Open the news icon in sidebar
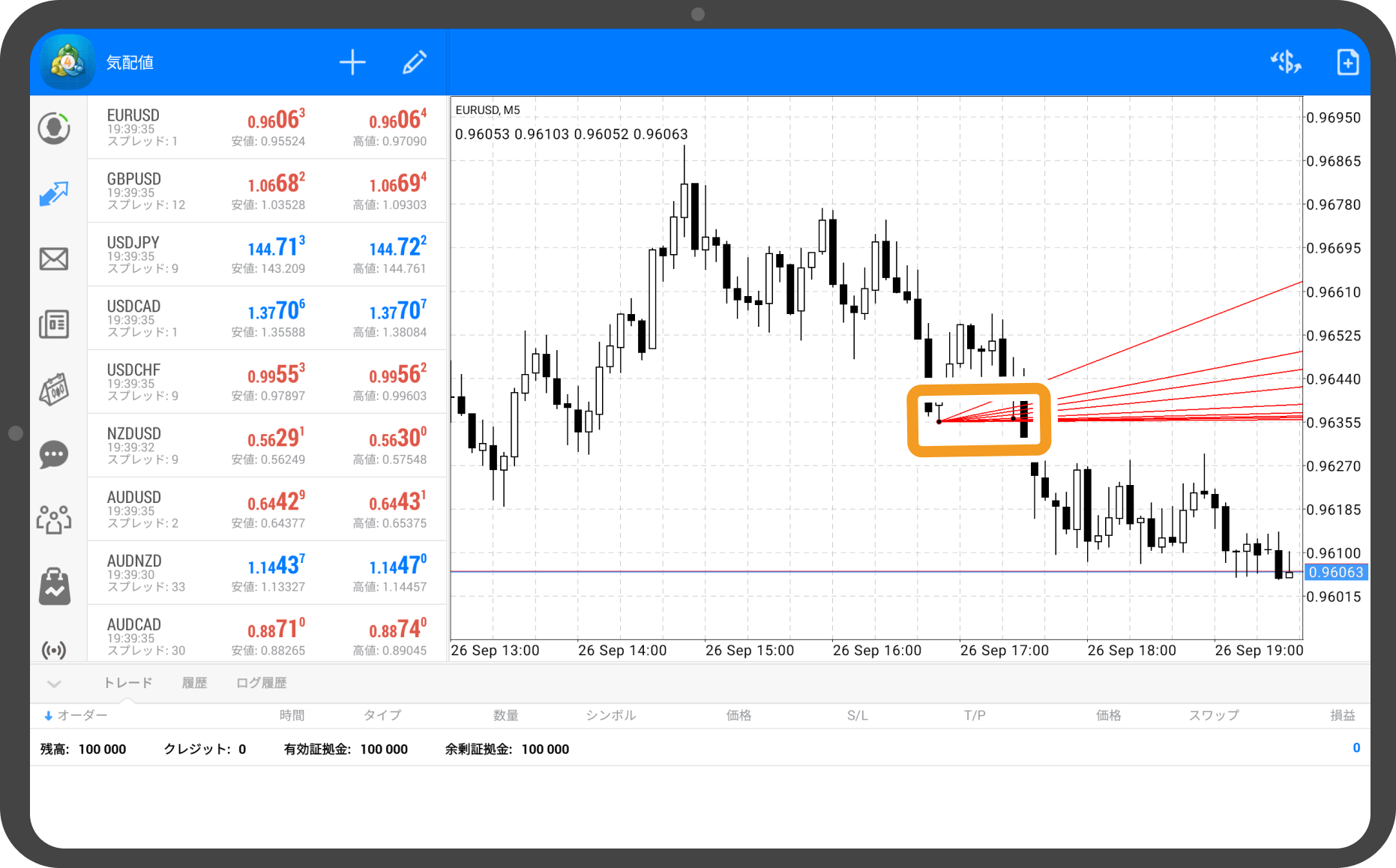The height and width of the screenshot is (868, 1396). [x=54, y=324]
